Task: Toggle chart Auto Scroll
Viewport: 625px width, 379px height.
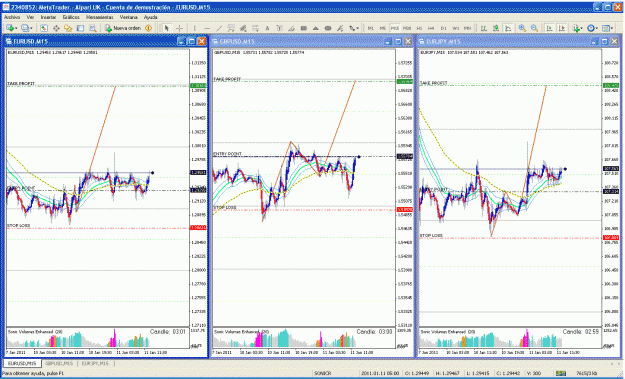Action: [x=549, y=28]
